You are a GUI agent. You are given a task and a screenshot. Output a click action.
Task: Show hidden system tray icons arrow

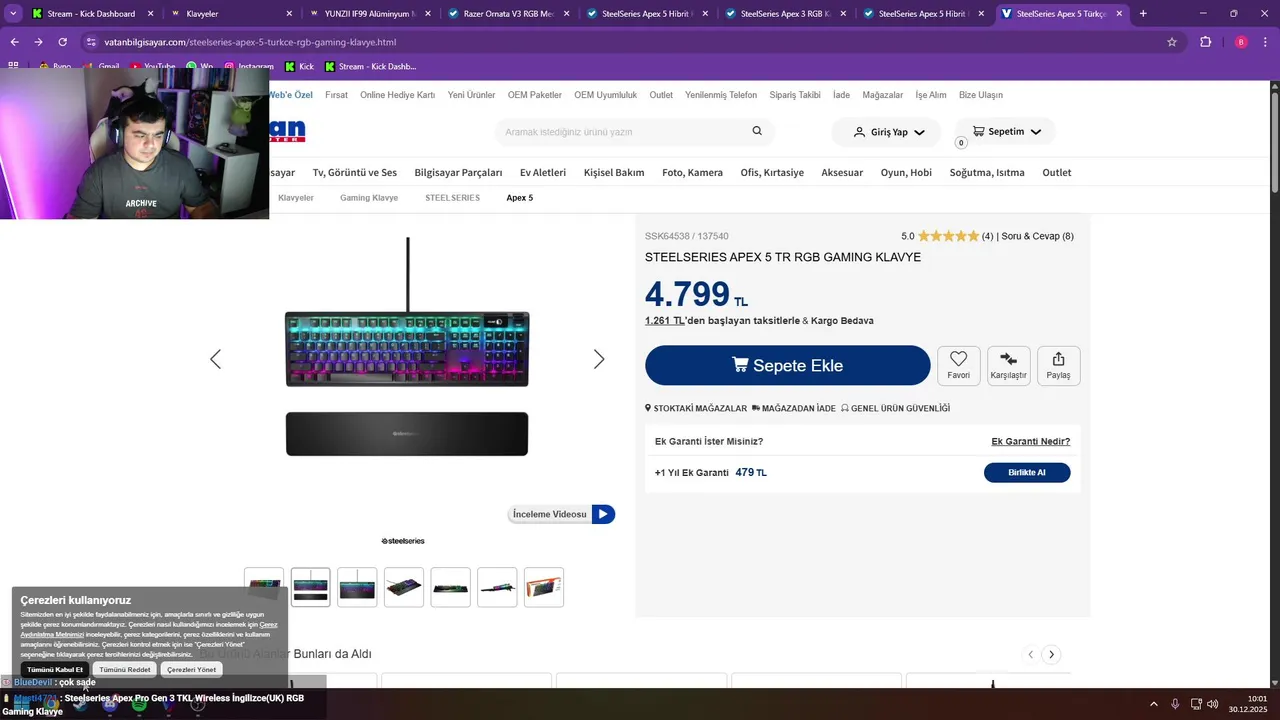1153,704
